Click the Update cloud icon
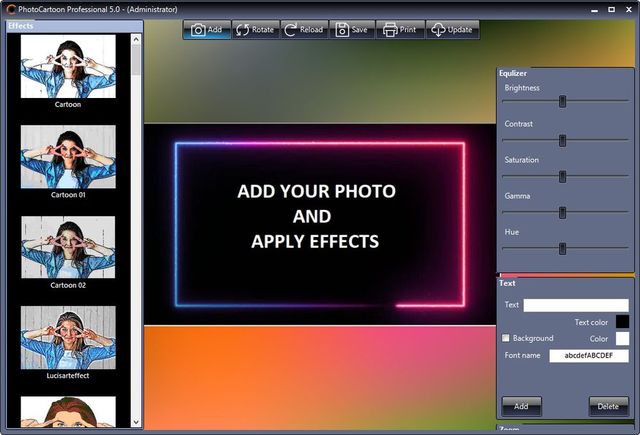The image size is (640, 435). click(x=438, y=30)
